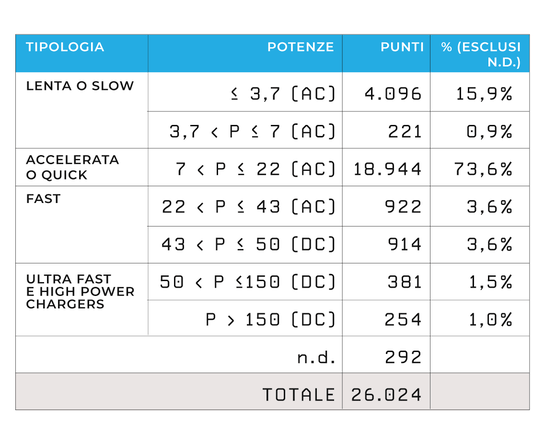The image size is (545, 441).
Task: Select the 26.024 total value
Action: pyautogui.click(x=386, y=395)
